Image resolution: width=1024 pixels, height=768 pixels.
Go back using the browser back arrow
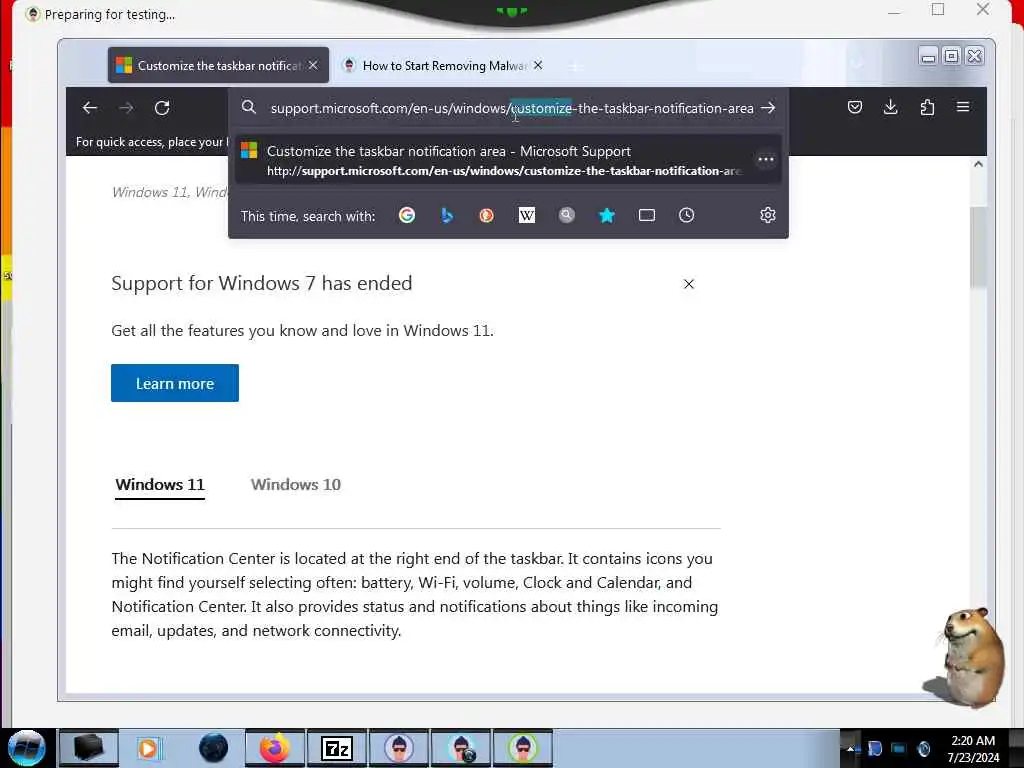(x=90, y=108)
